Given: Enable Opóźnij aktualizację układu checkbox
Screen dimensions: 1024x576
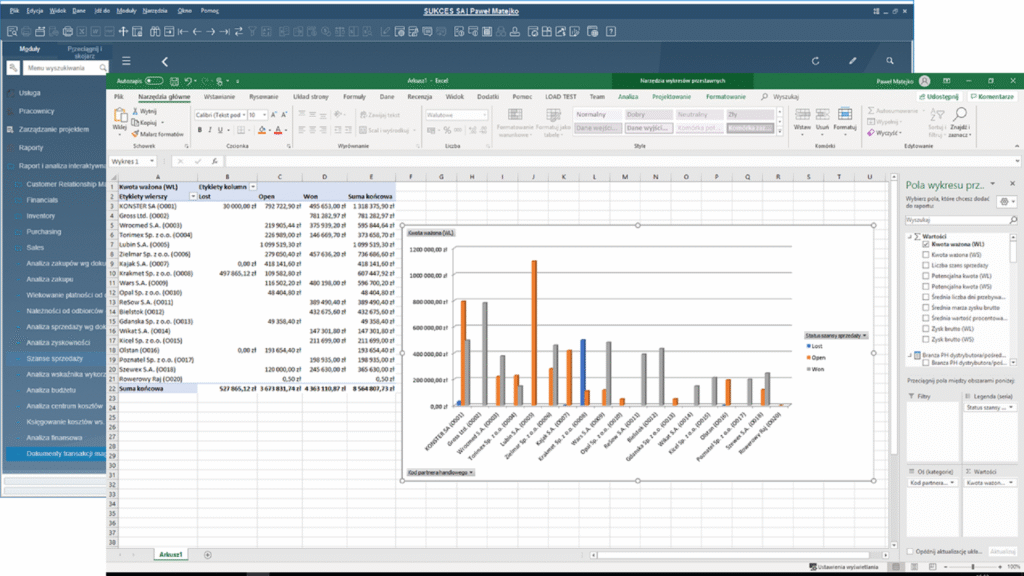Looking at the screenshot, I should click(x=910, y=551).
